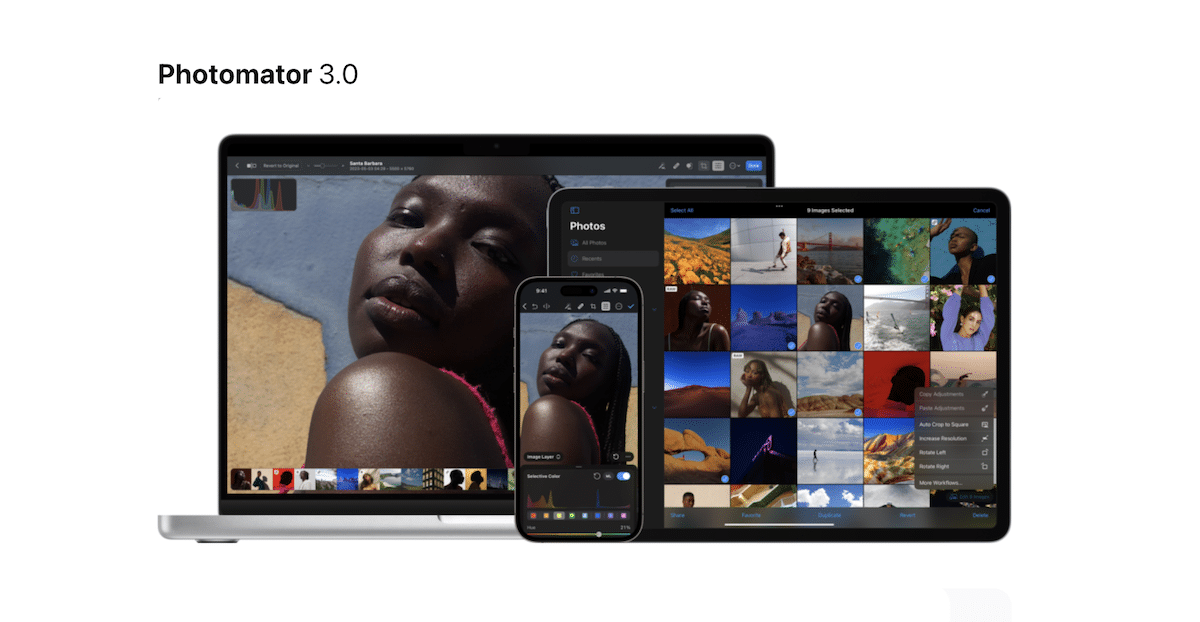Viewport: 1200px width, 622px height.
Task: Open the Image Layer dropdown on the iPhone
Action: [x=543, y=457]
